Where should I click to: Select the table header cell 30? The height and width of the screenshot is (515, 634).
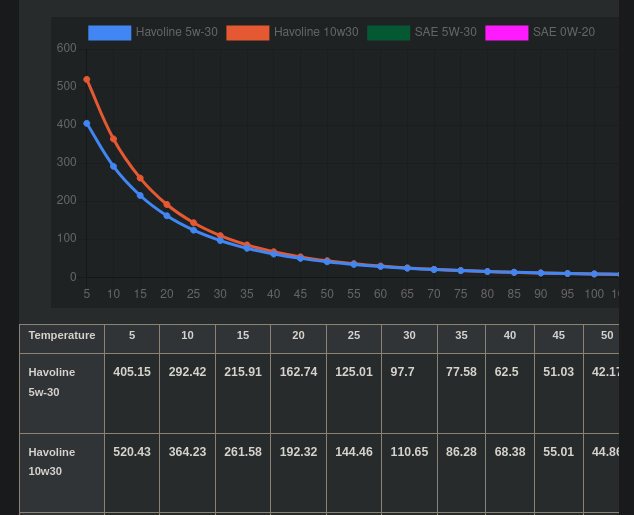409,339
